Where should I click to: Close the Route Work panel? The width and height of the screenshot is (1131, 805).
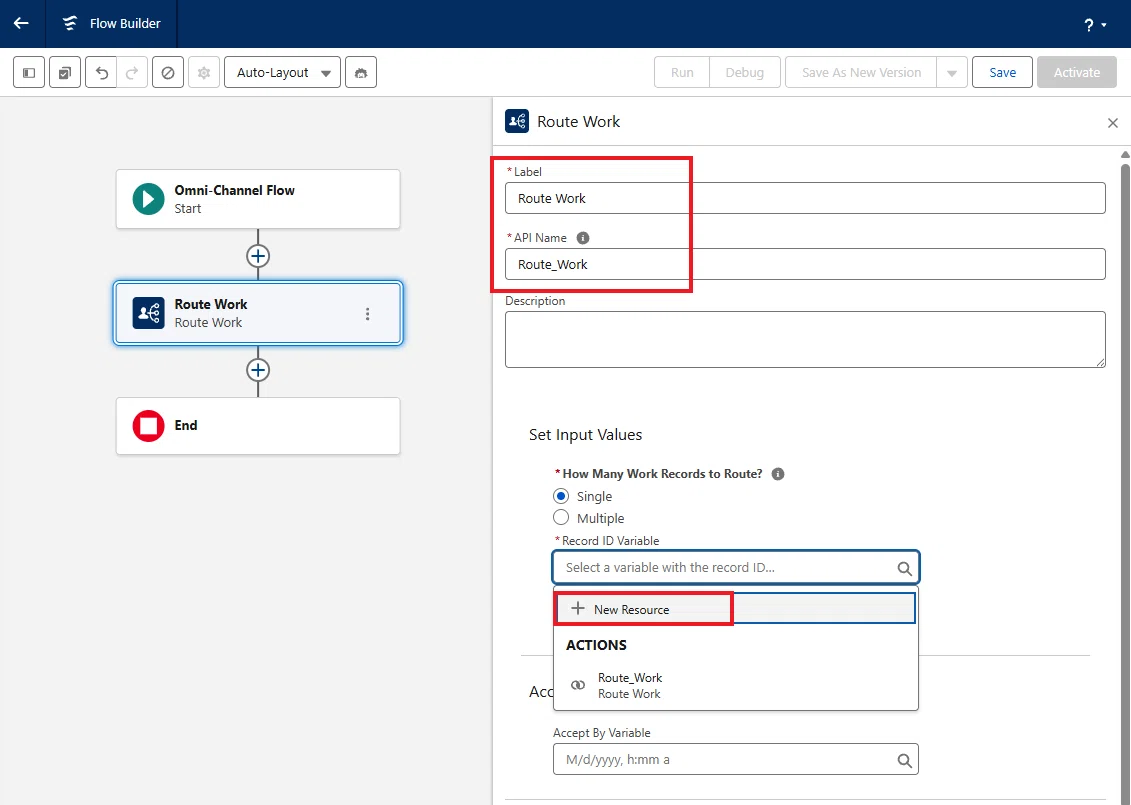1112,123
